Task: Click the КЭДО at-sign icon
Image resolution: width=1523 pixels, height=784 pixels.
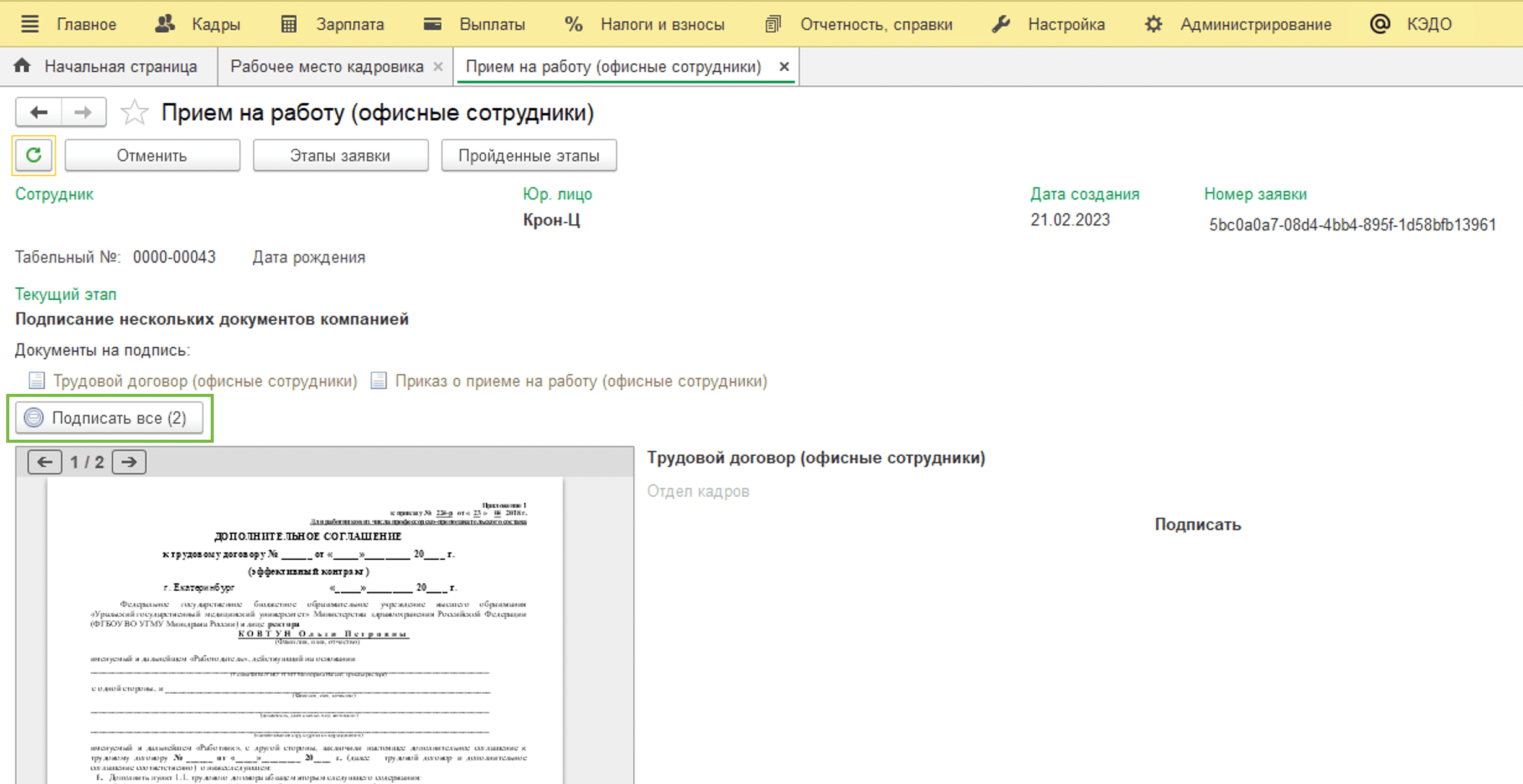Action: tap(1380, 24)
